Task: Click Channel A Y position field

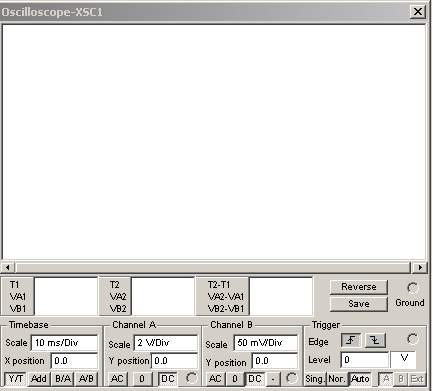Action: [x=174, y=361]
